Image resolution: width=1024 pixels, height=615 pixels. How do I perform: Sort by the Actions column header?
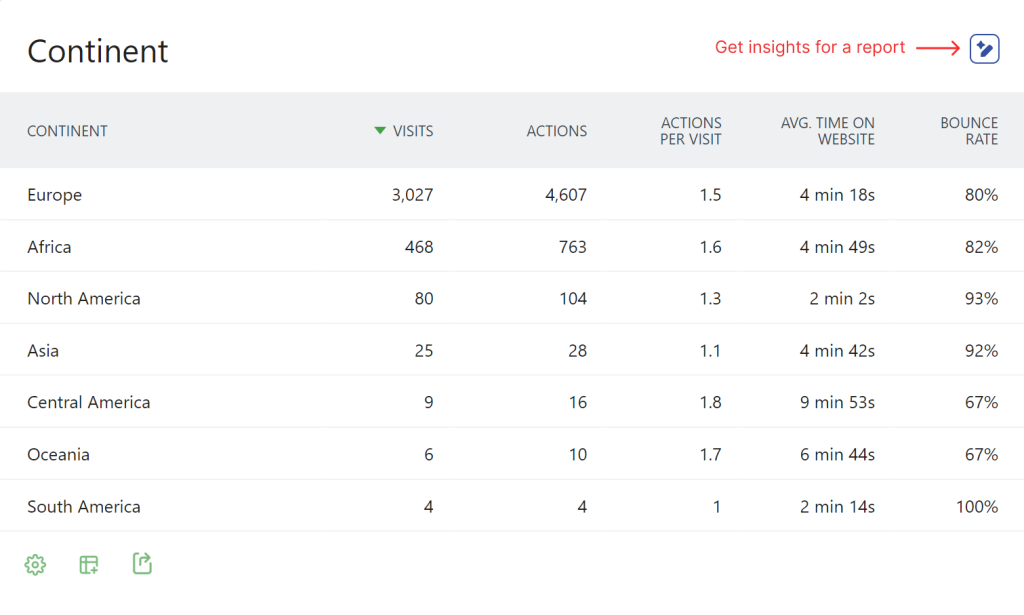tap(556, 131)
